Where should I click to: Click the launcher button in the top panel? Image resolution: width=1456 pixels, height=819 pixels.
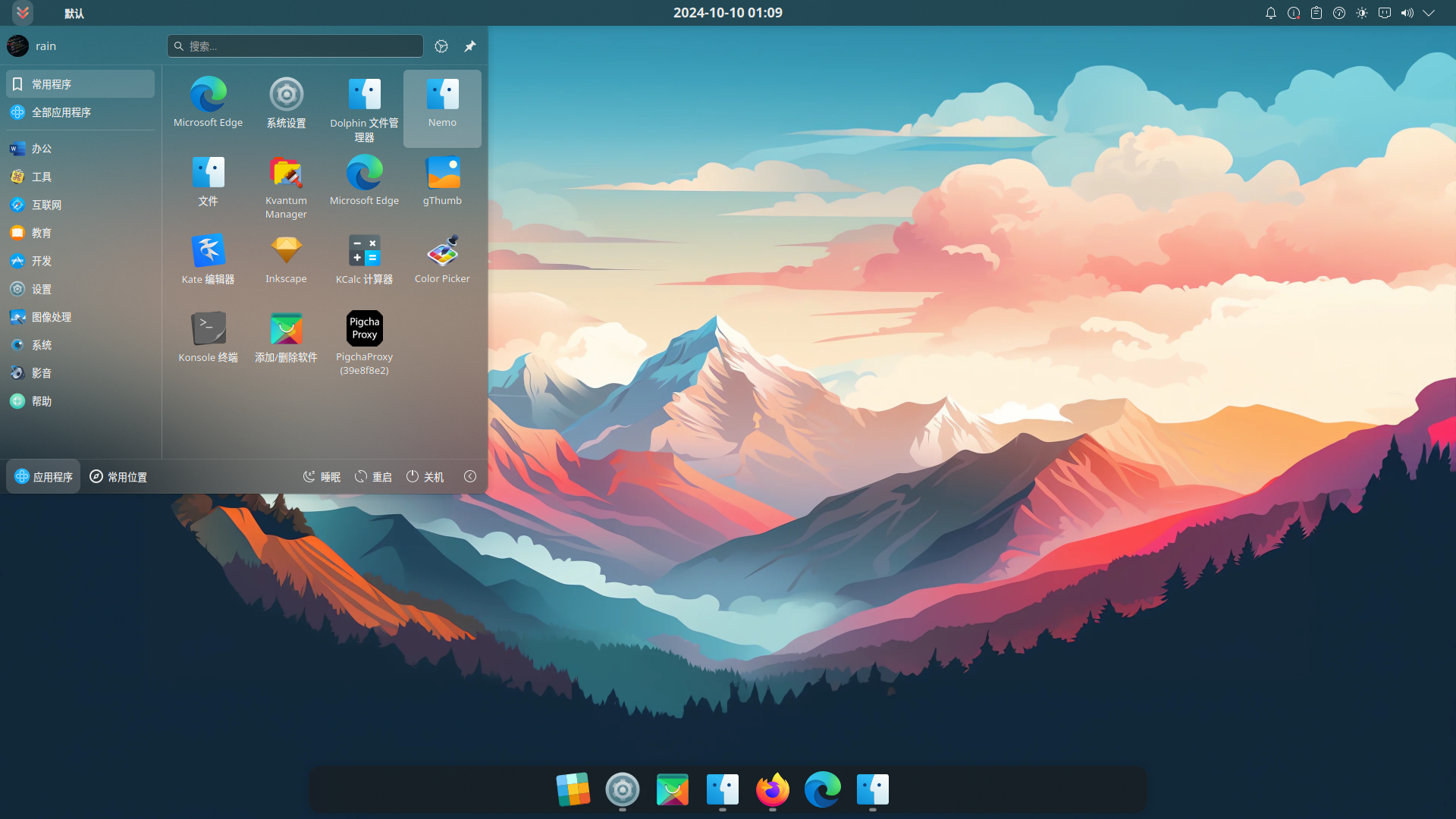point(23,13)
